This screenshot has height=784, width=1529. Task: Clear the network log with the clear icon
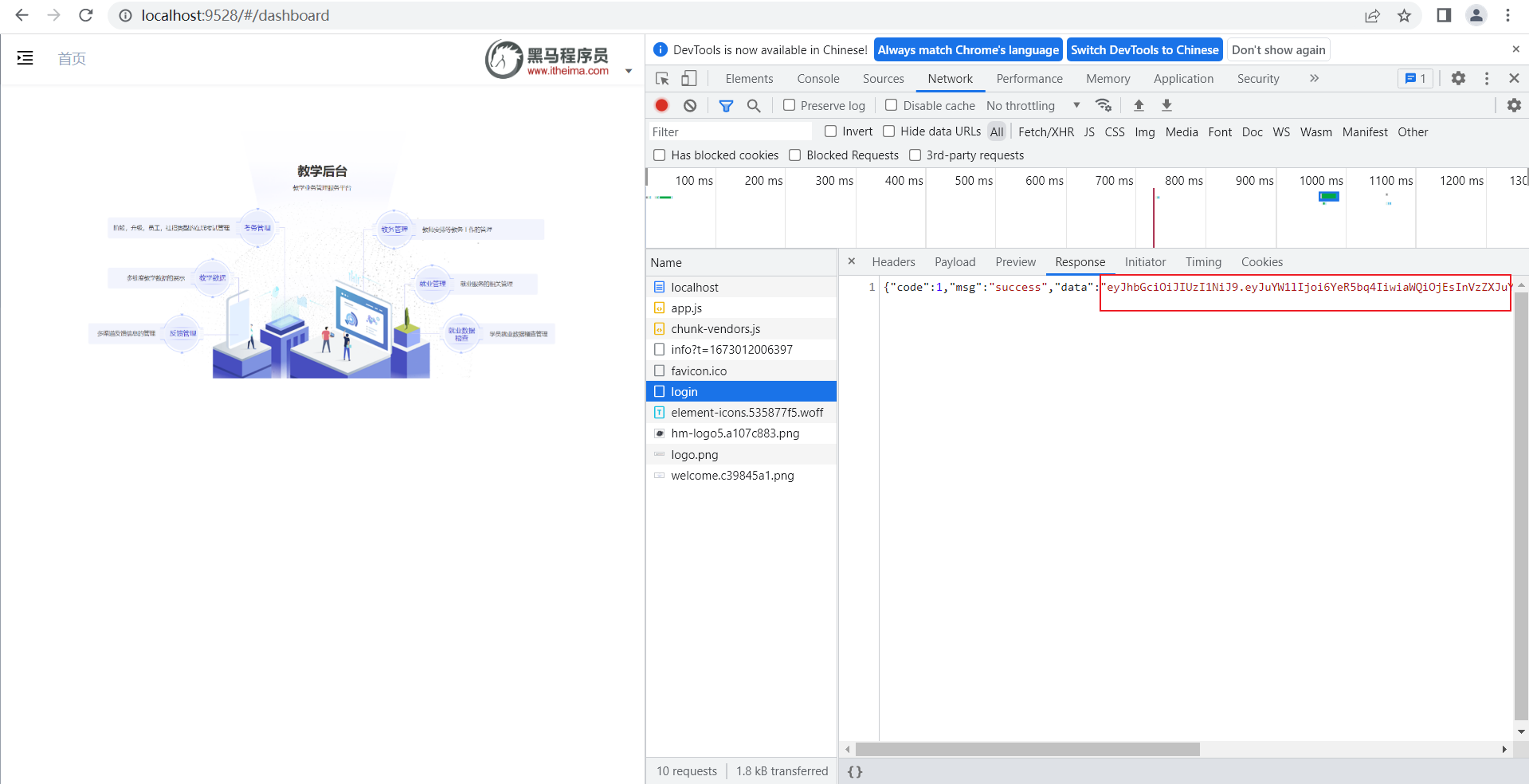coord(690,105)
